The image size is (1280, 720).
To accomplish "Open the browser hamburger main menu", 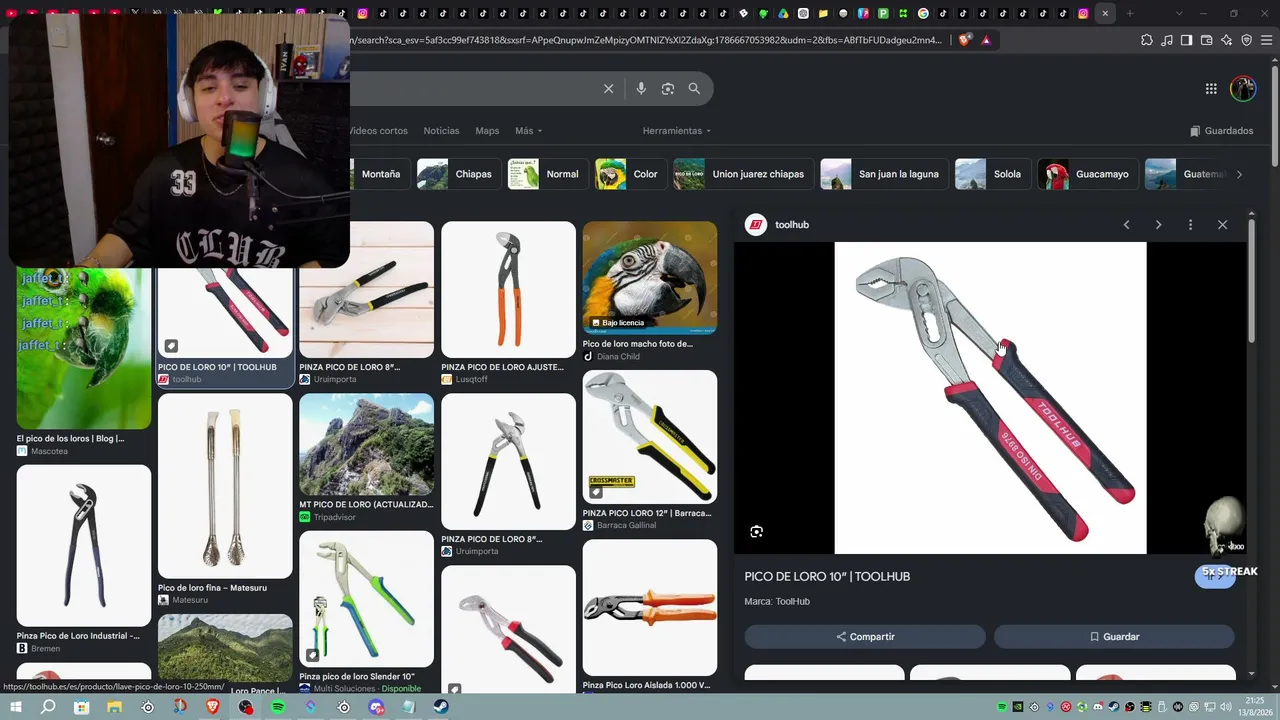I will 1267,40.
